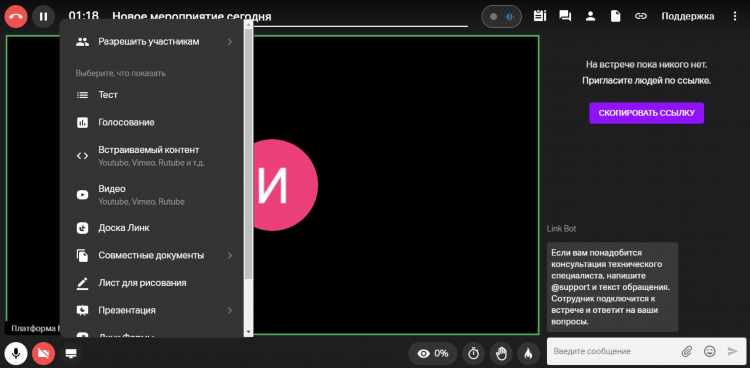
Task: Click the link chain icon in top bar
Action: pyautogui.click(x=640, y=16)
